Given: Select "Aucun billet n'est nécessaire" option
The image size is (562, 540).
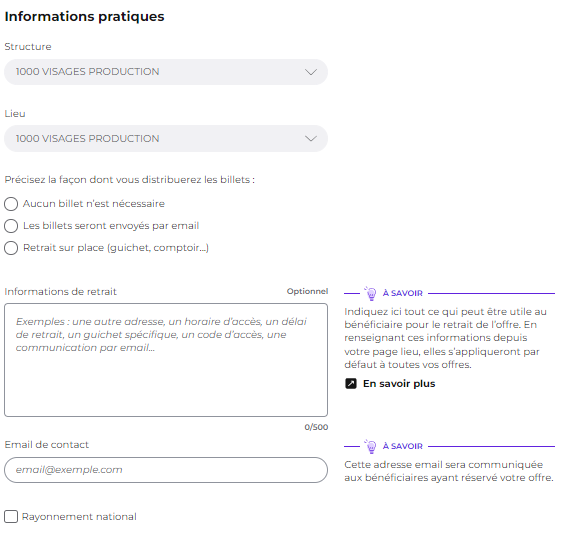Looking at the screenshot, I should click(11, 204).
